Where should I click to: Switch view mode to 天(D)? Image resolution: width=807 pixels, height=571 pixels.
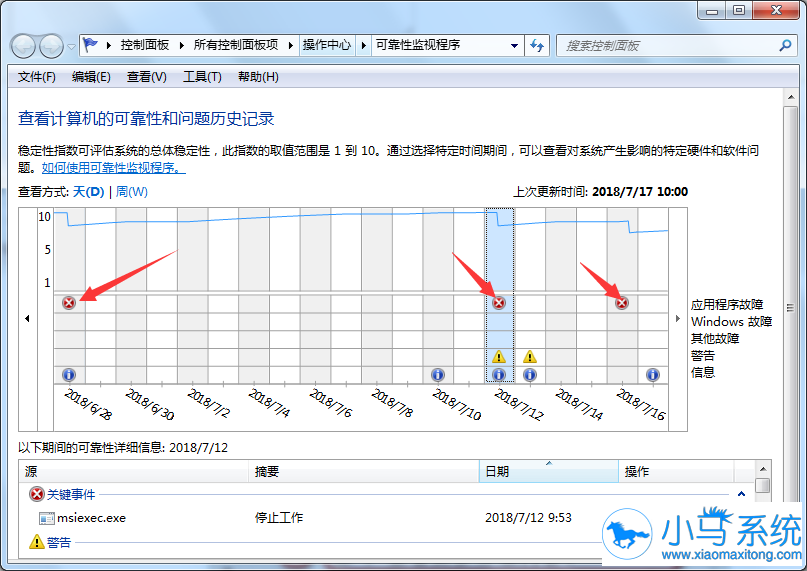(x=89, y=192)
